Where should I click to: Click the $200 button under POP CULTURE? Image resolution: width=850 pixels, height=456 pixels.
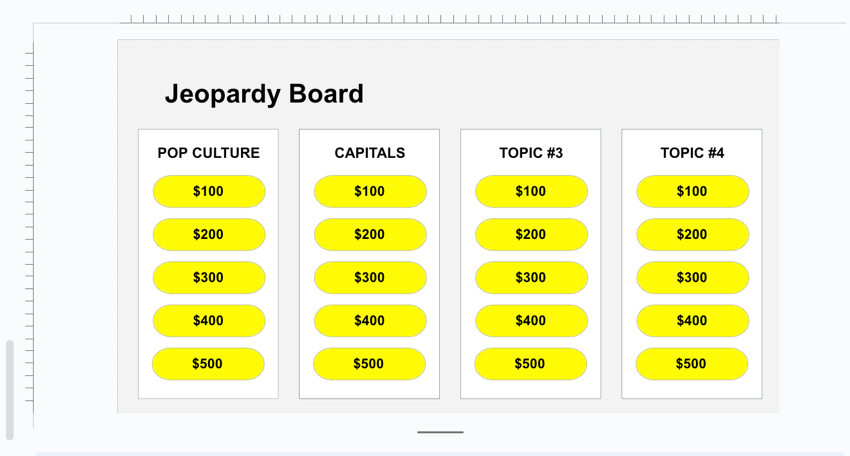point(208,234)
